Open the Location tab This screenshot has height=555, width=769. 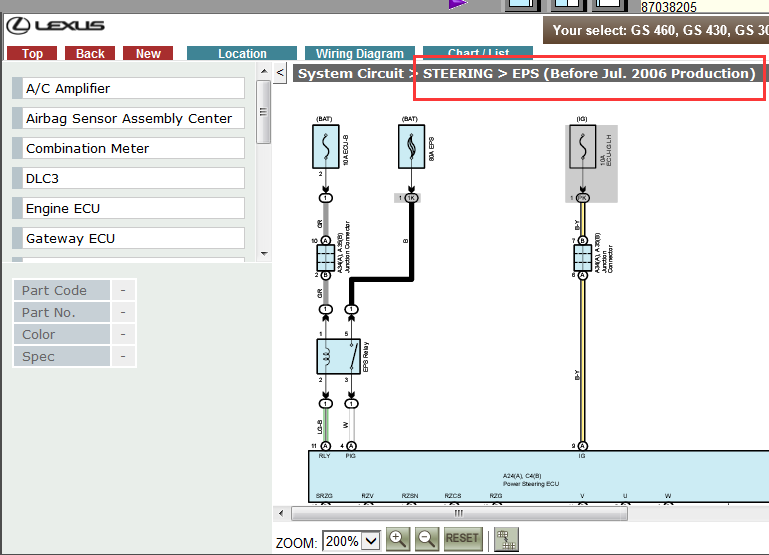pos(242,53)
